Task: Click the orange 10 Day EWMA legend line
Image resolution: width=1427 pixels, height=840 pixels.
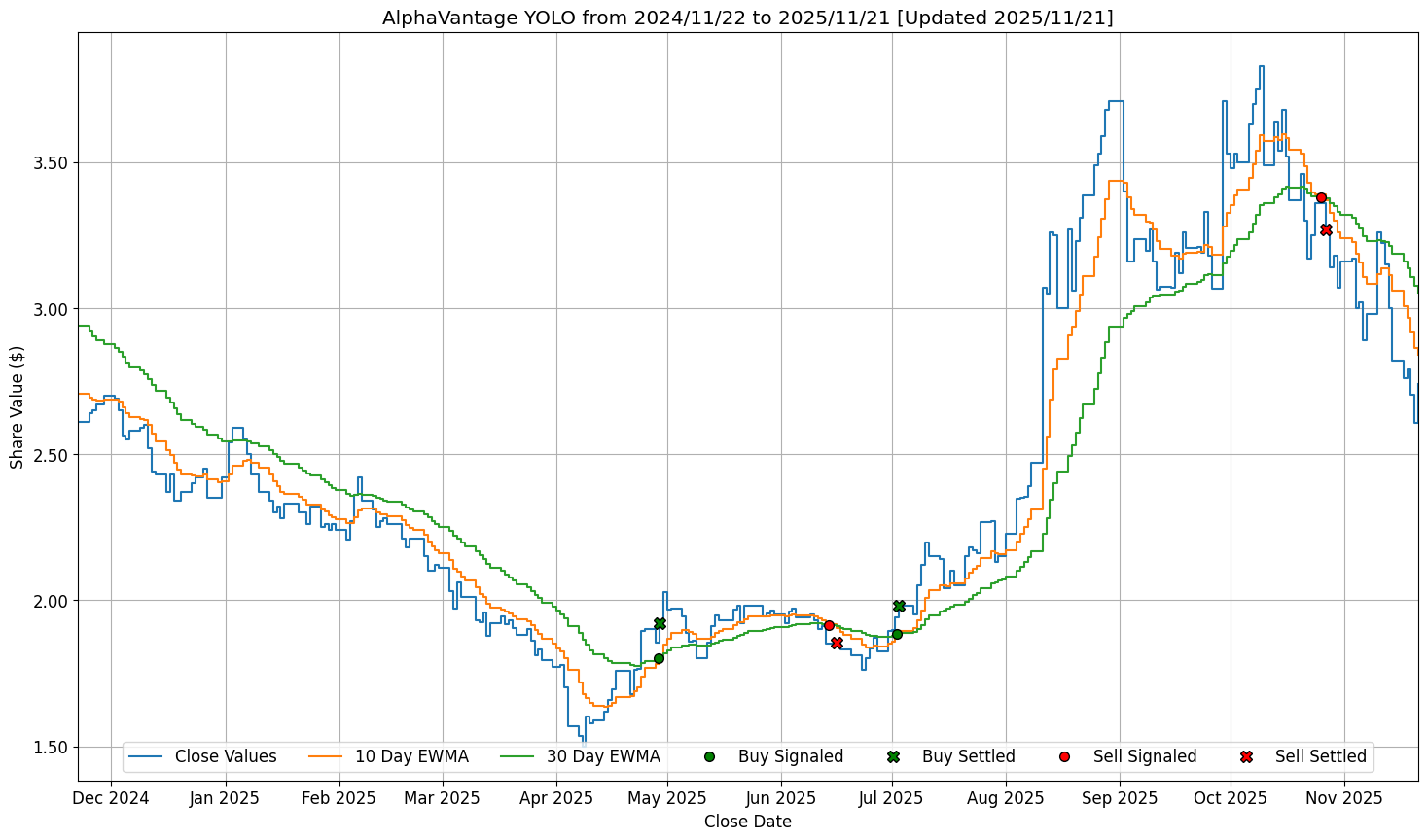Action: coord(326,756)
